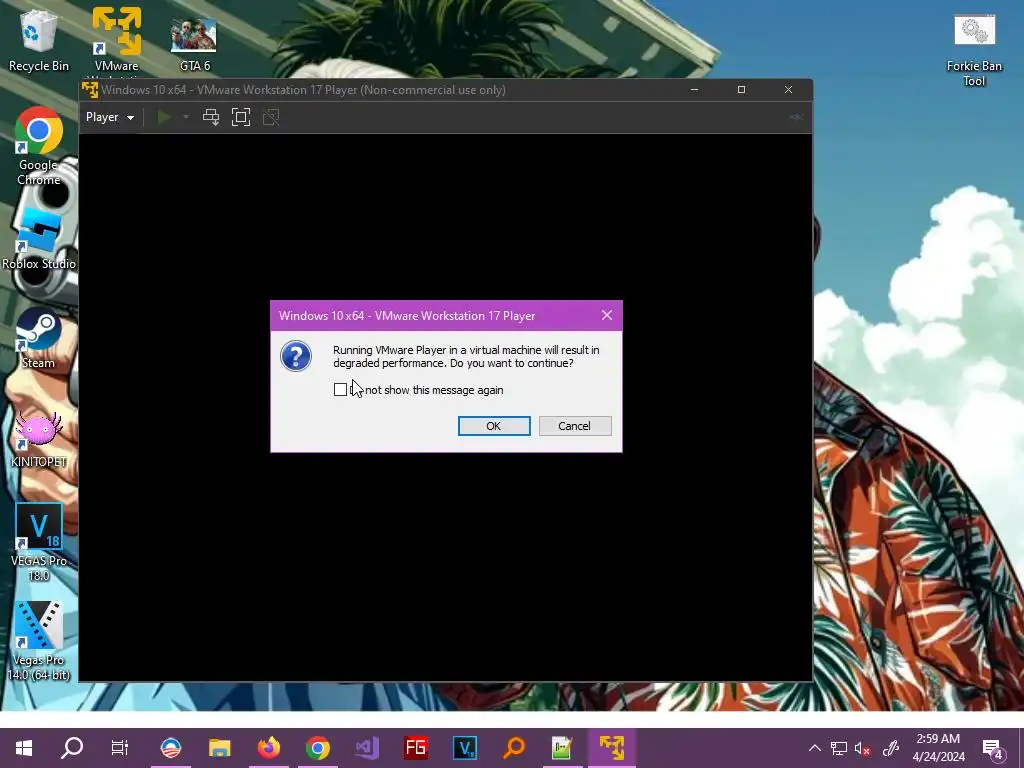
Task: Click the orange magnifier taskbar app
Action: tap(514, 748)
